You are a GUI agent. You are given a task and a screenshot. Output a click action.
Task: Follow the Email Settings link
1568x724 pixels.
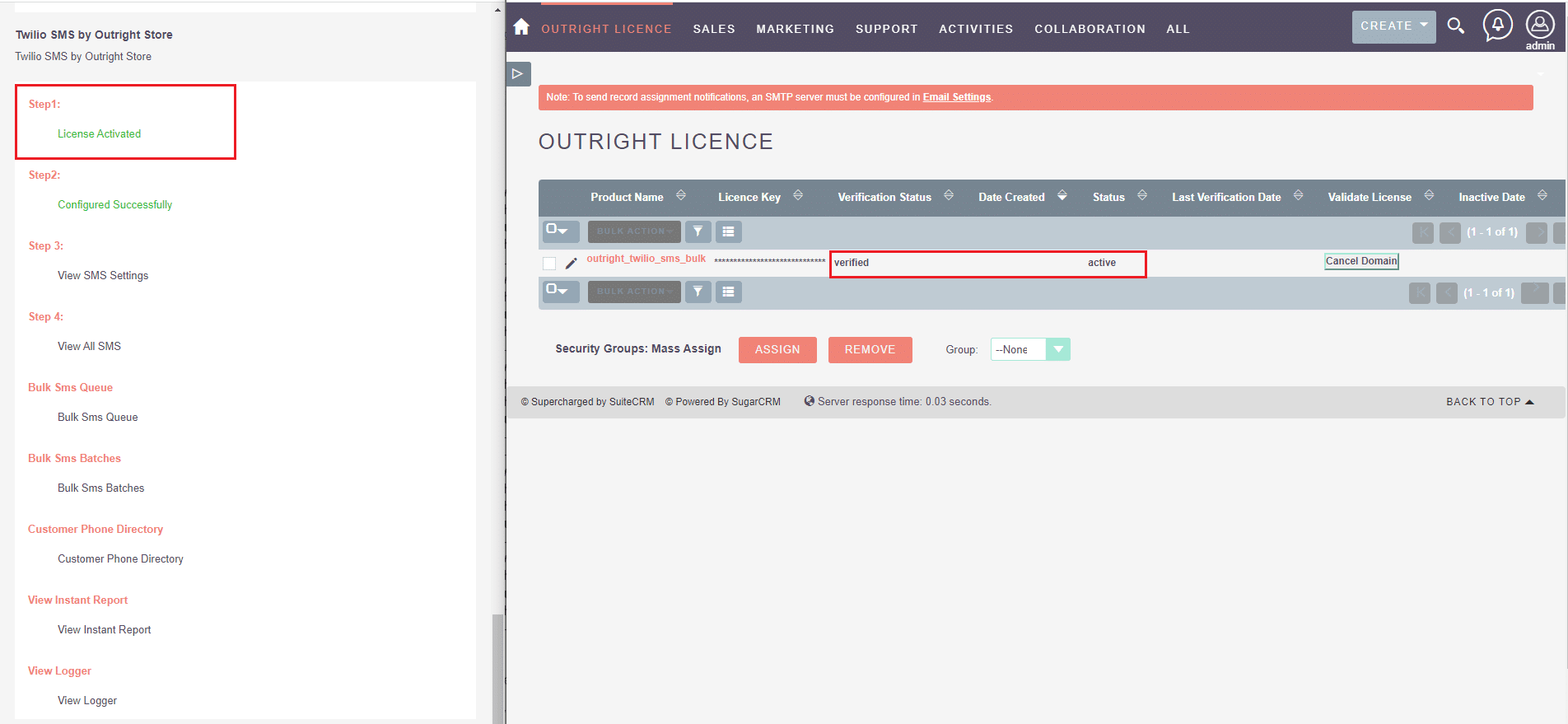956,97
